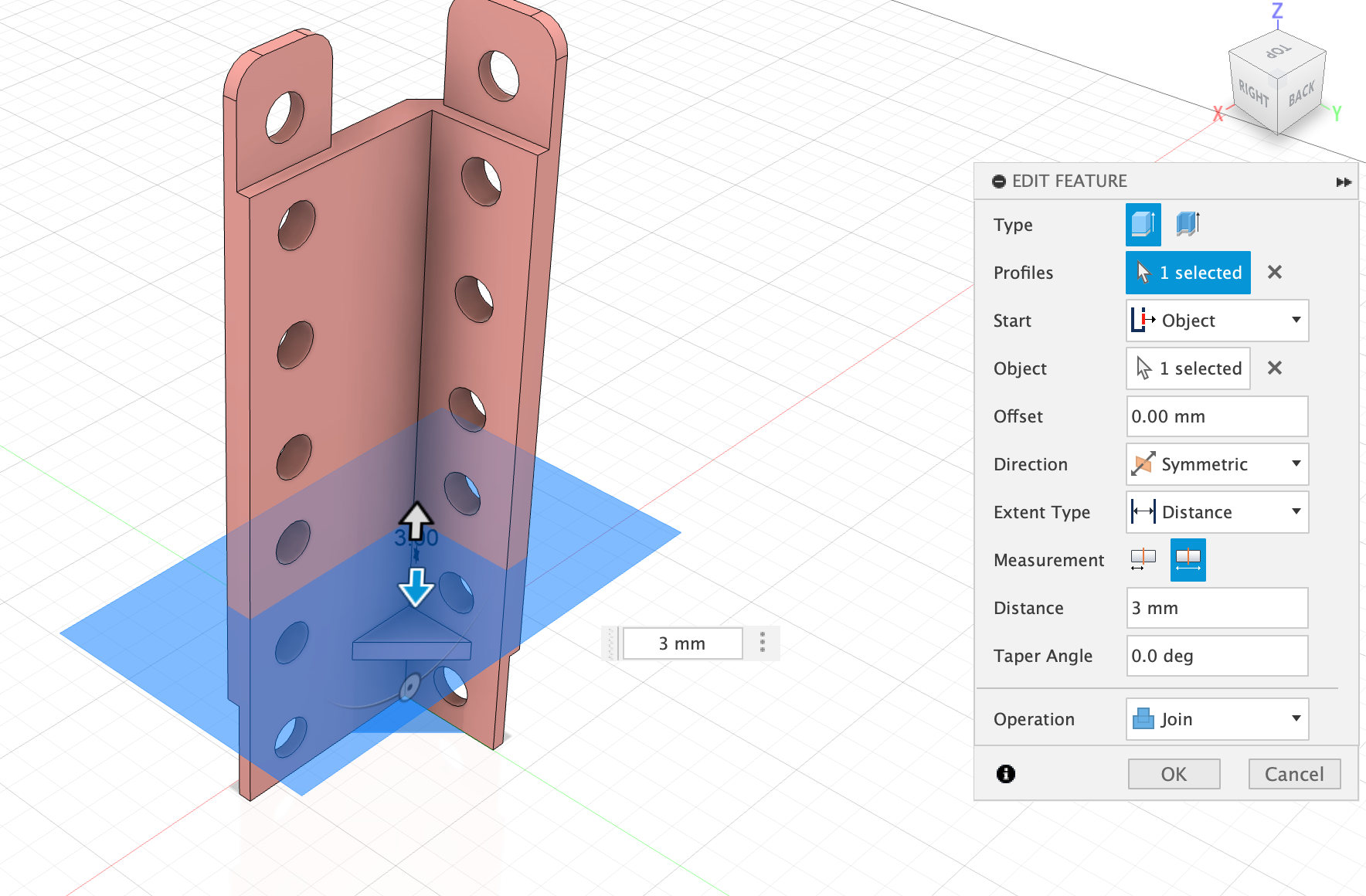The image size is (1366, 896).
Task: Click the RIGHT face of the ViewCube
Action: 1253,93
